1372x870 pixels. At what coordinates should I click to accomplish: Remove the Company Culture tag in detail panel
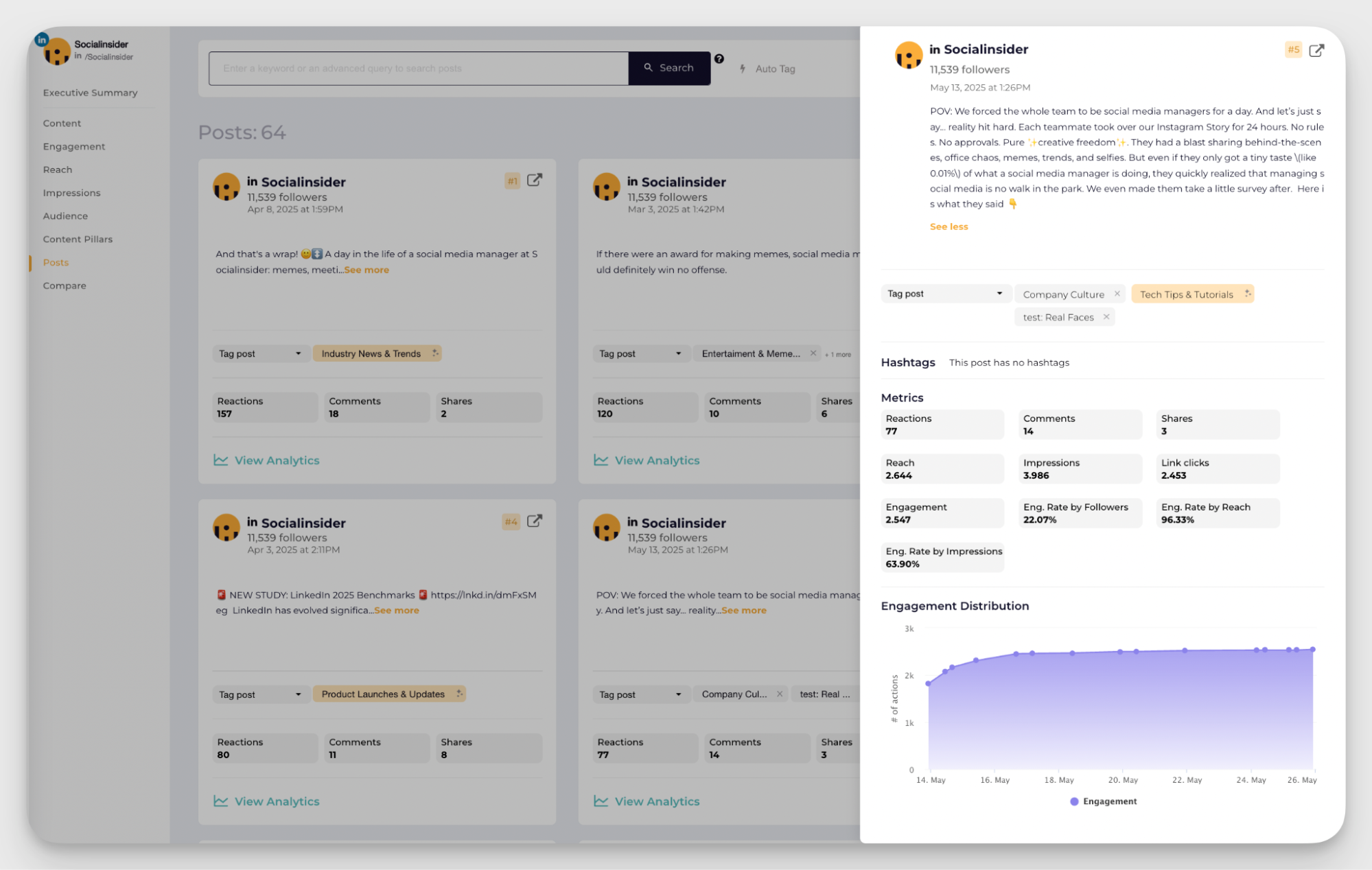[x=1117, y=294]
